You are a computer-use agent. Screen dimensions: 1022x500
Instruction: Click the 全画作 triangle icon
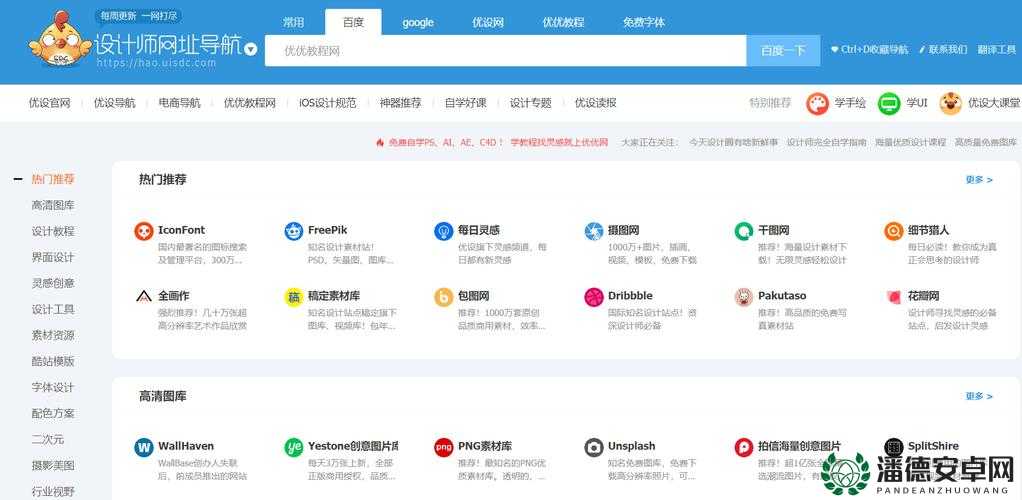(x=143, y=297)
